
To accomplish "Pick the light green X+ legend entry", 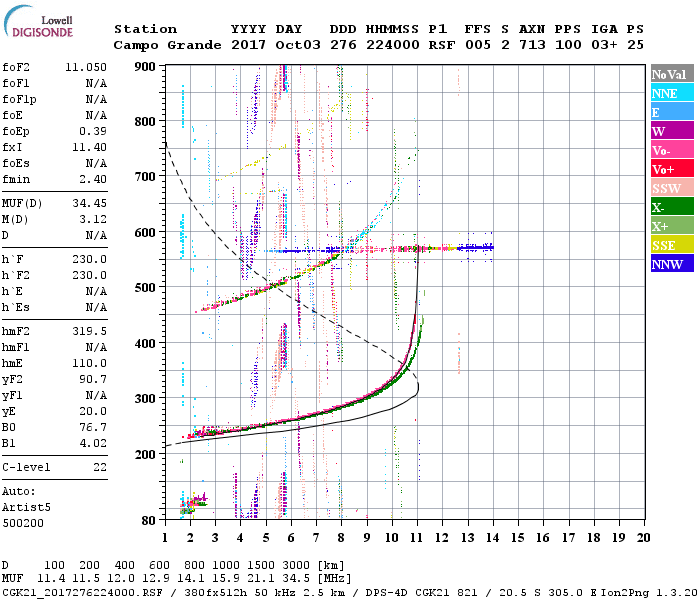I will click(x=671, y=226).
